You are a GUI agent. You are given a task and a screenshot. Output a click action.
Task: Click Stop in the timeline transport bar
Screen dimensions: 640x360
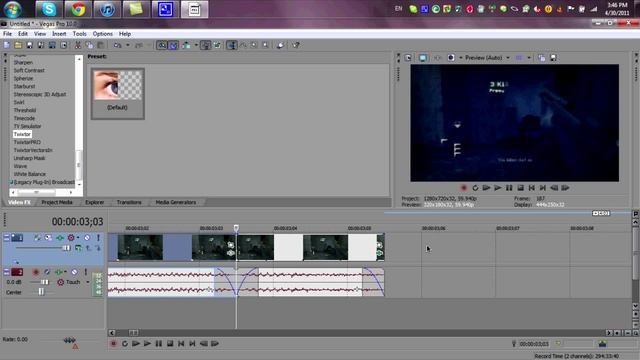pyautogui.click(x=170, y=344)
